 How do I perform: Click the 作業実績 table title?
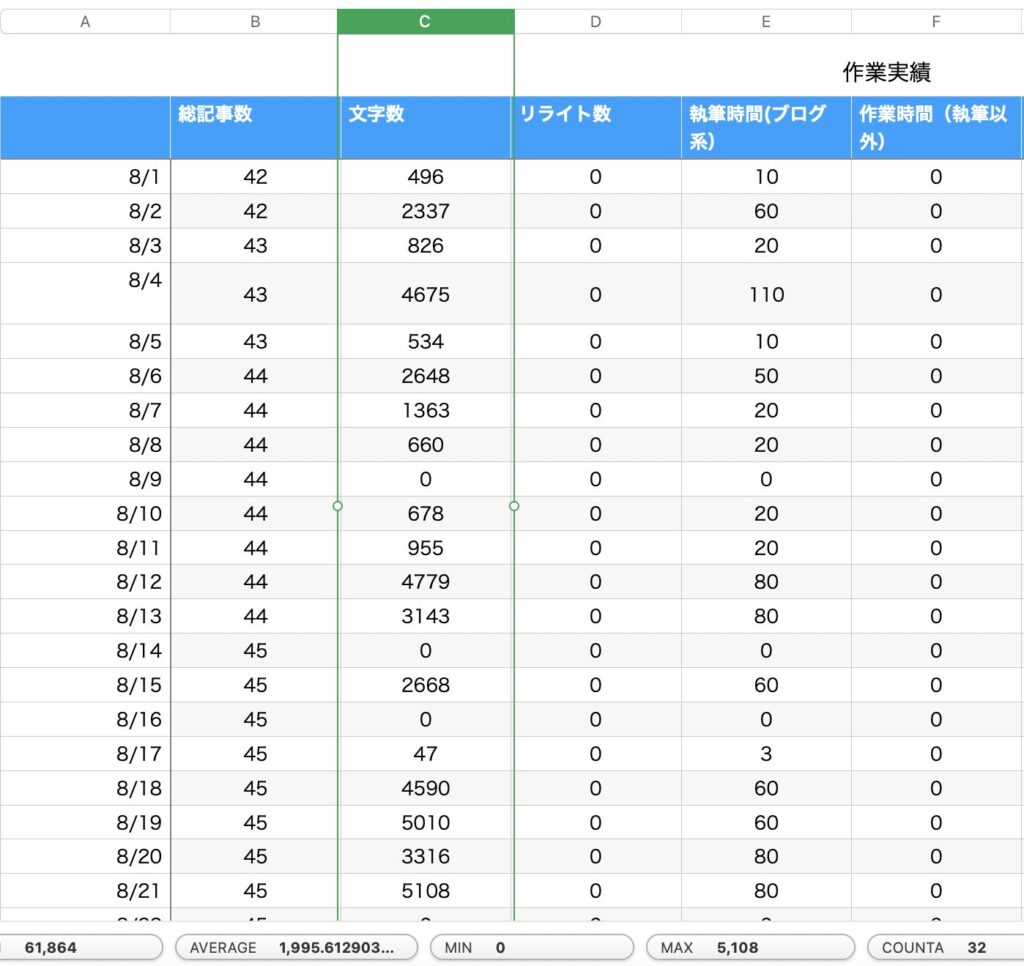coord(887,73)
